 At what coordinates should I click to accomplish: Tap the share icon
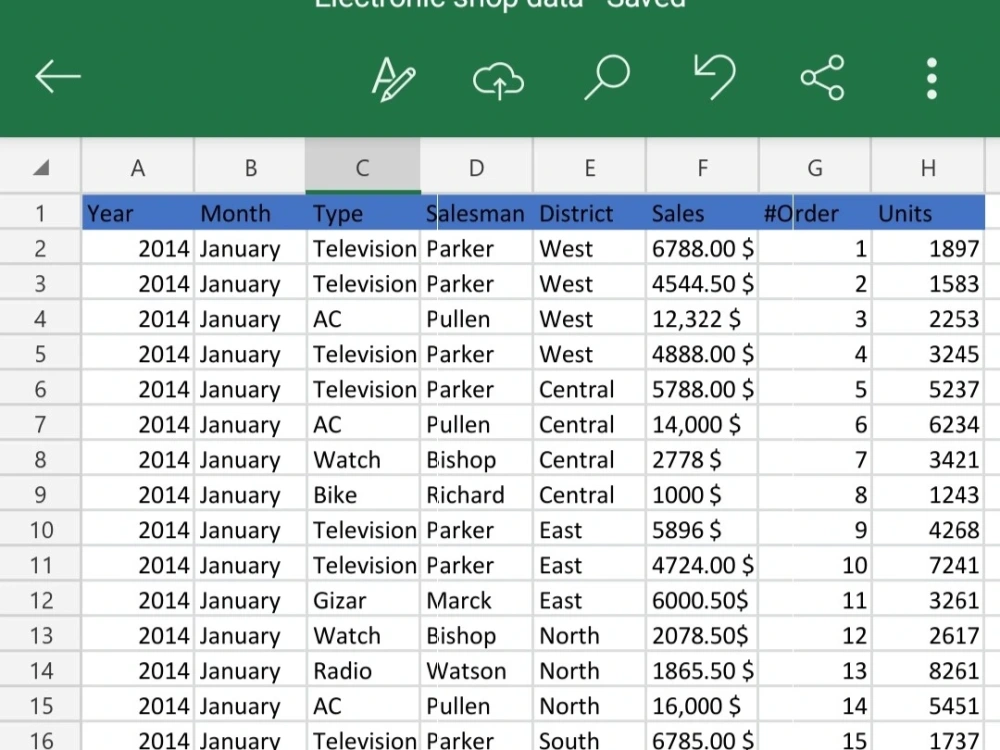(x=823, y=78)
